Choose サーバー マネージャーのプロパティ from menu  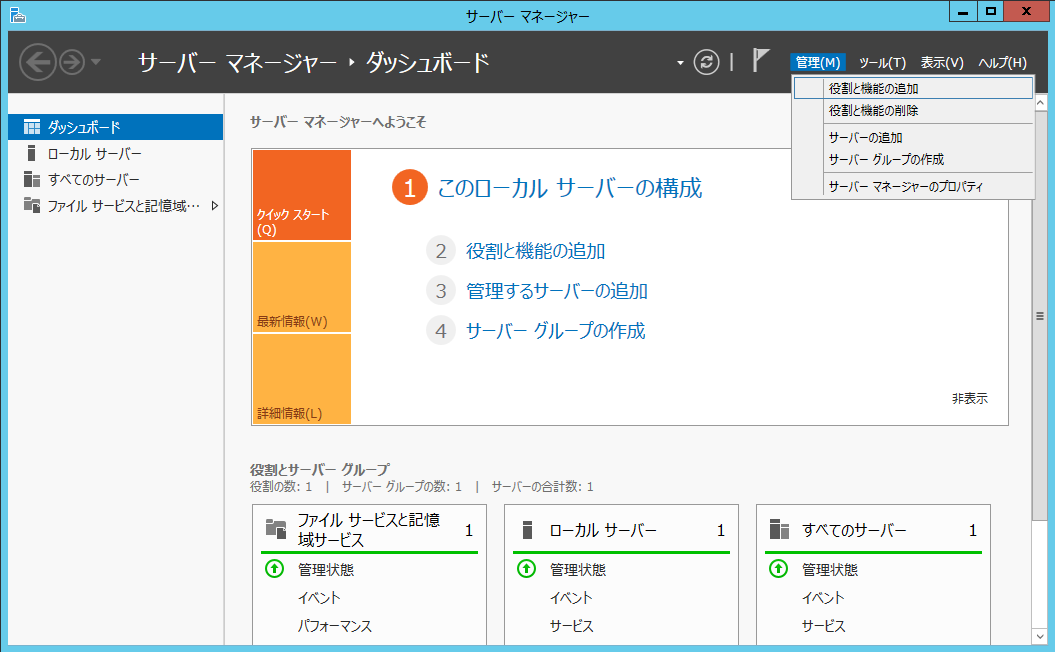coord(906,186)
